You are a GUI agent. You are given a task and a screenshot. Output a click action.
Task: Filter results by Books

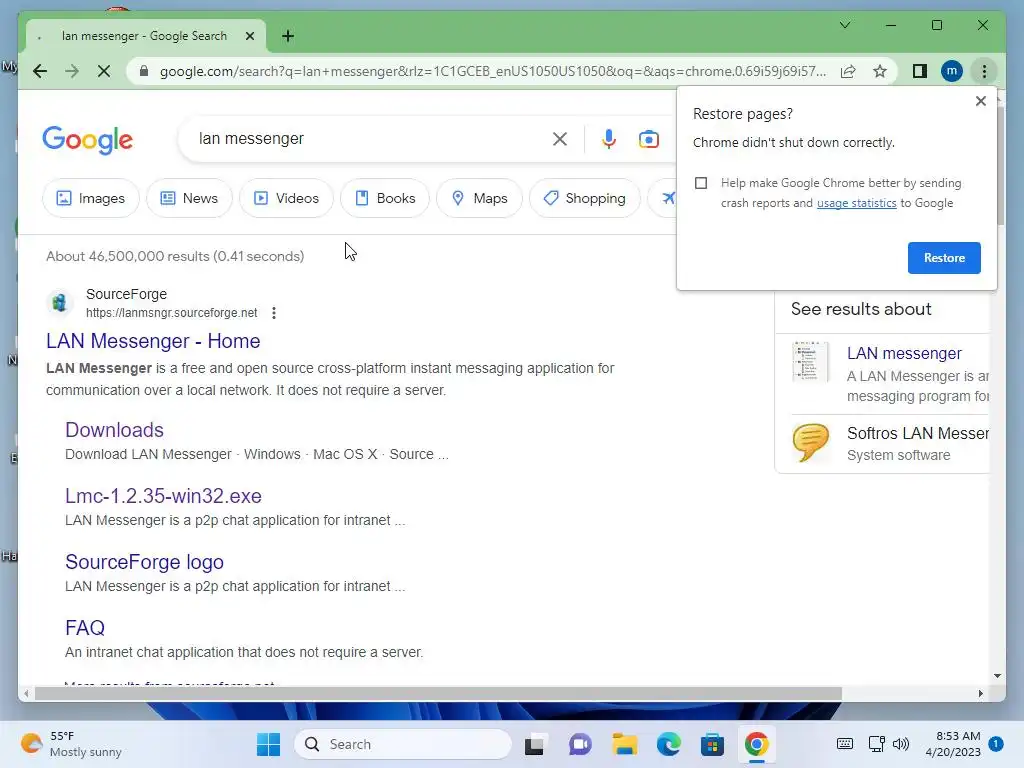tap(385, 198)
